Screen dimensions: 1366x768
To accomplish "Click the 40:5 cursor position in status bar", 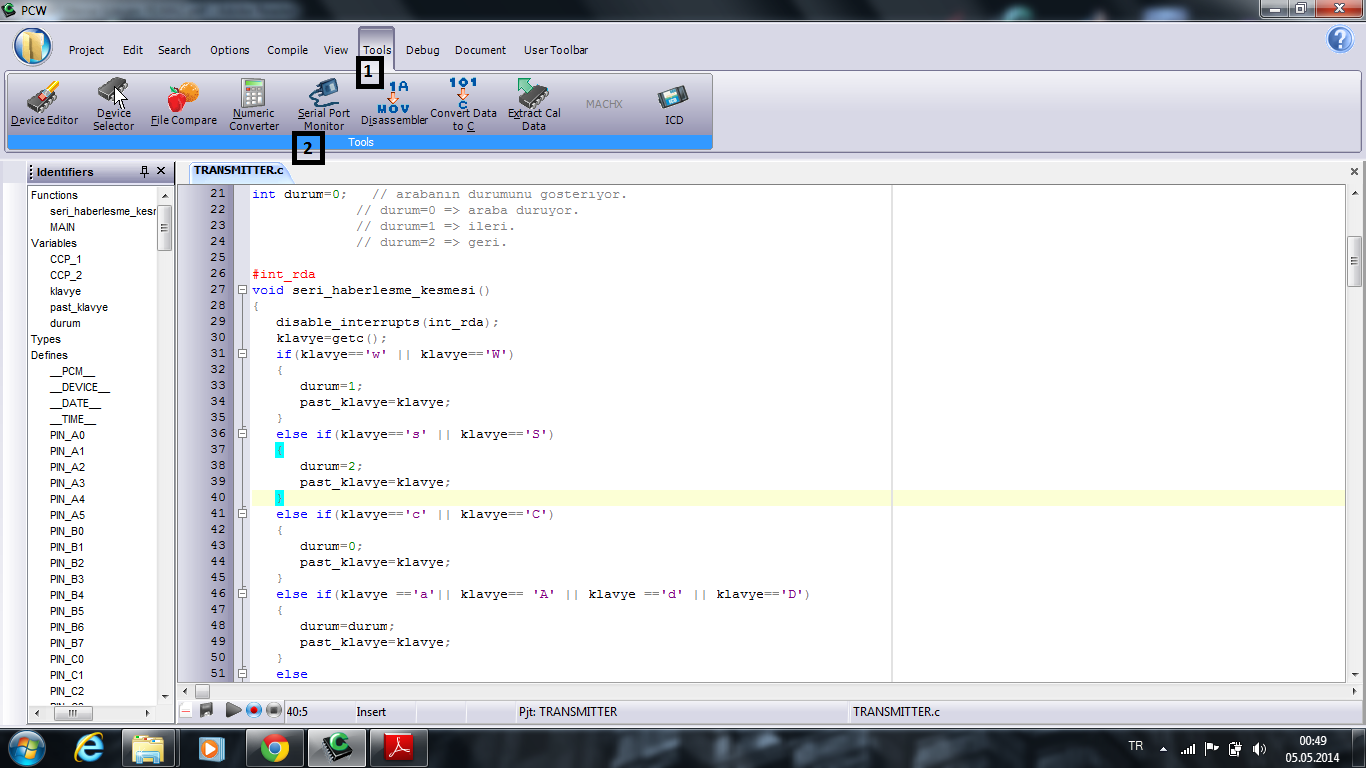I will [x=297, y=712].
